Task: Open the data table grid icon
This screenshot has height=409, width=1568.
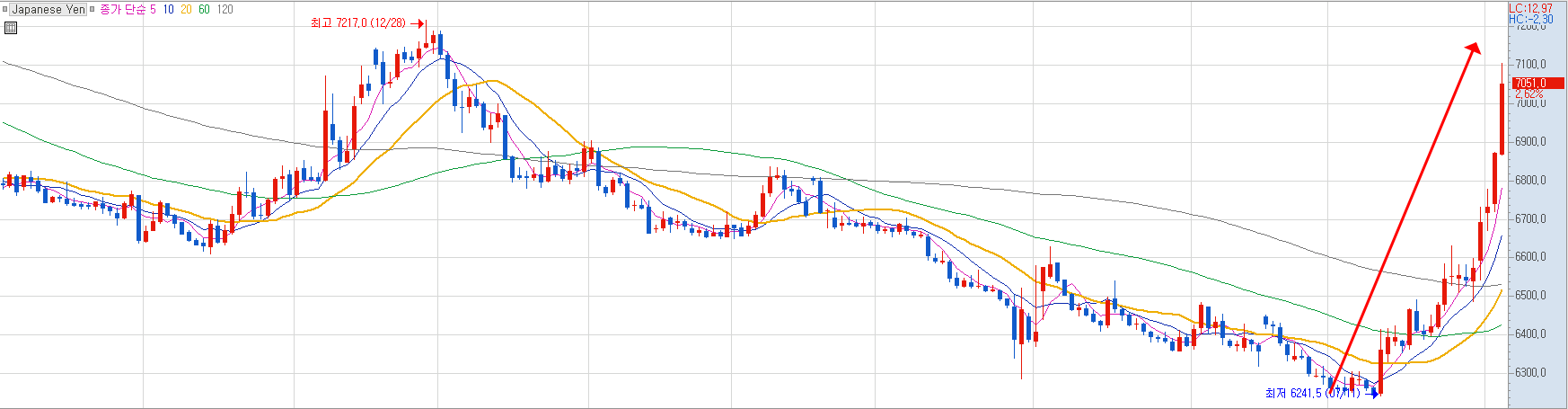Action: 11,28
